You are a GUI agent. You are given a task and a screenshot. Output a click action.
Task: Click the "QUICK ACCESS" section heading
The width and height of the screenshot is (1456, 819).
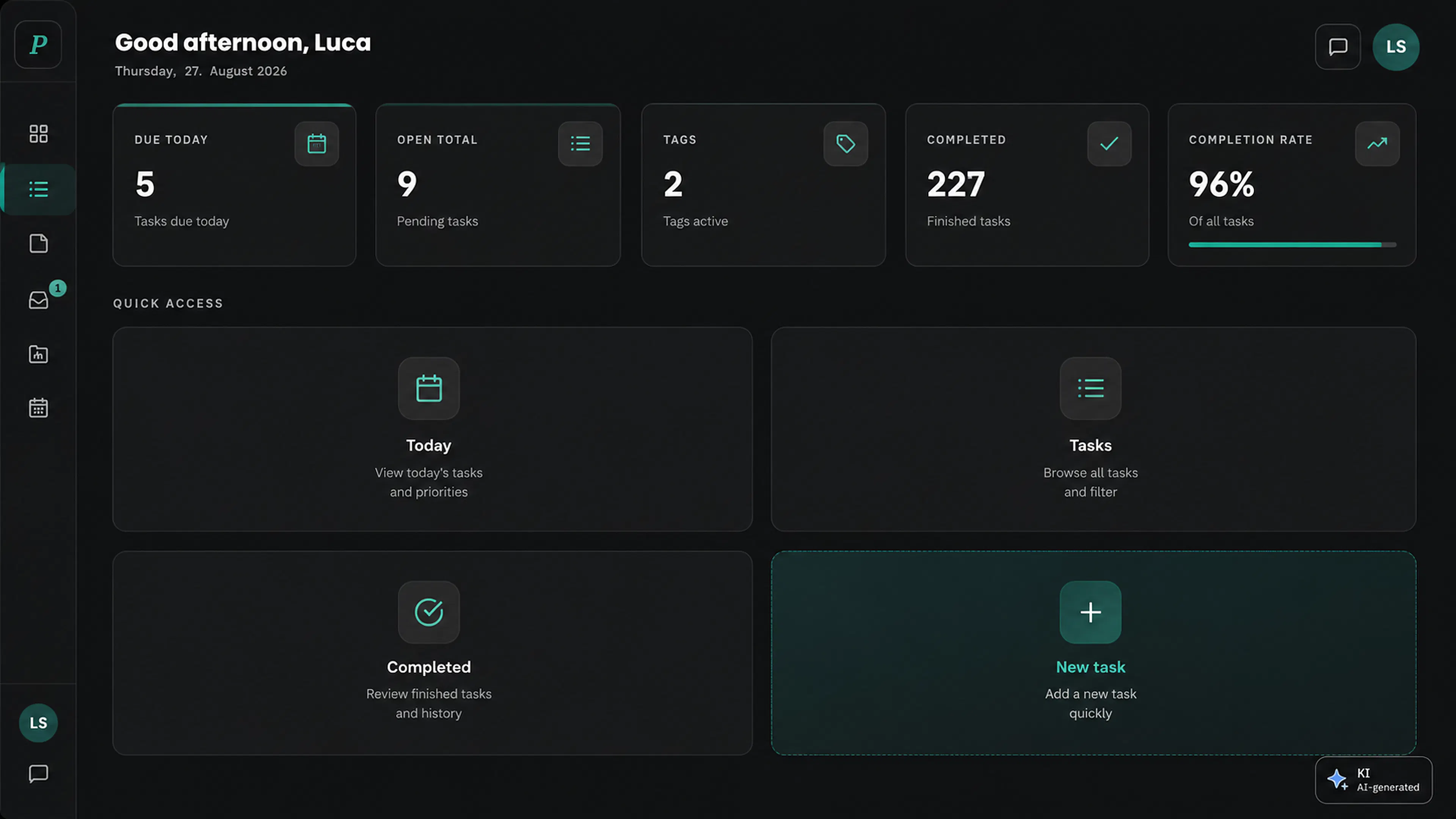click(168, 303)
